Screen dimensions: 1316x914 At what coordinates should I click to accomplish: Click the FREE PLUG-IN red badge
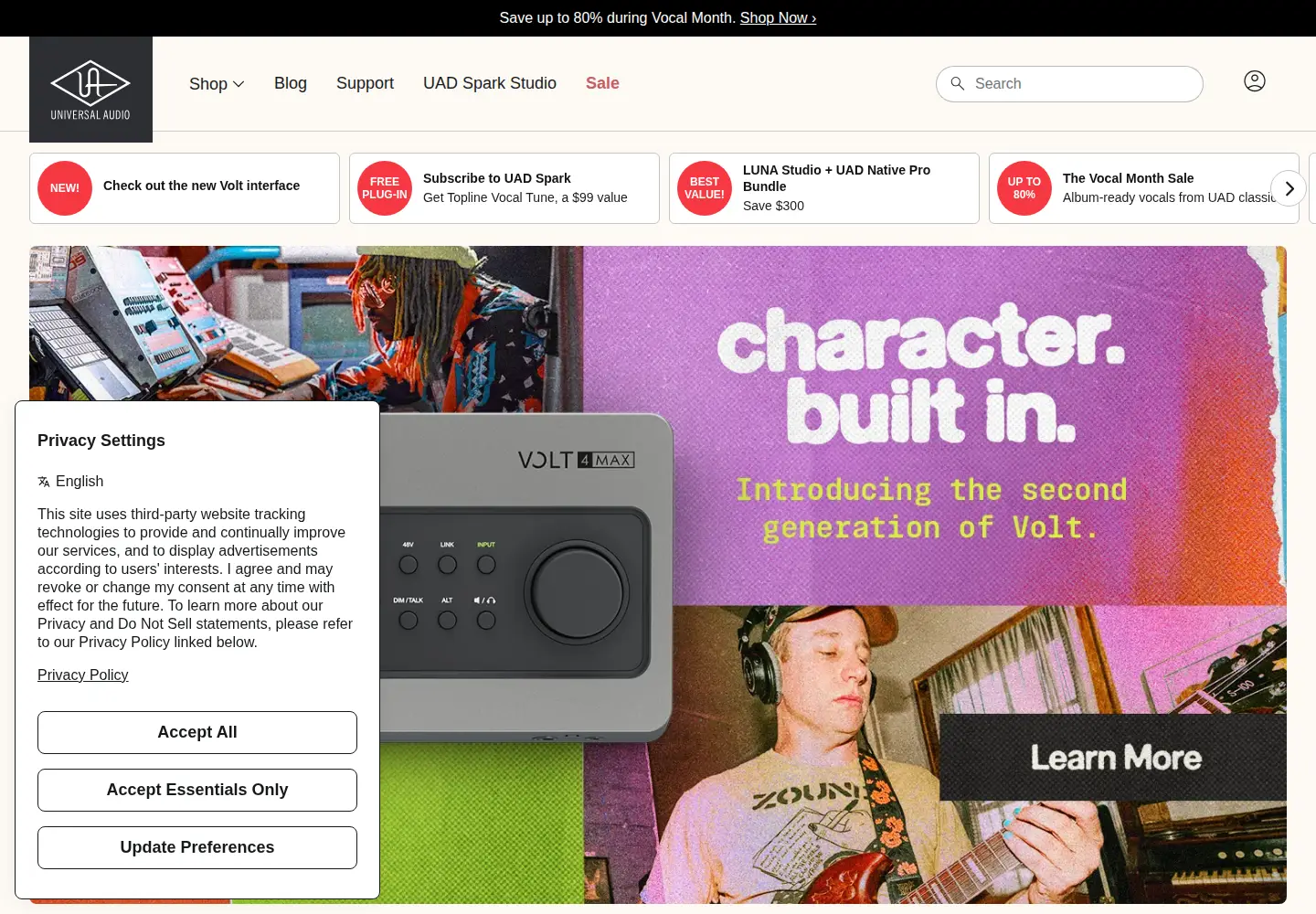pyautogui.click(x=385, y=188)
